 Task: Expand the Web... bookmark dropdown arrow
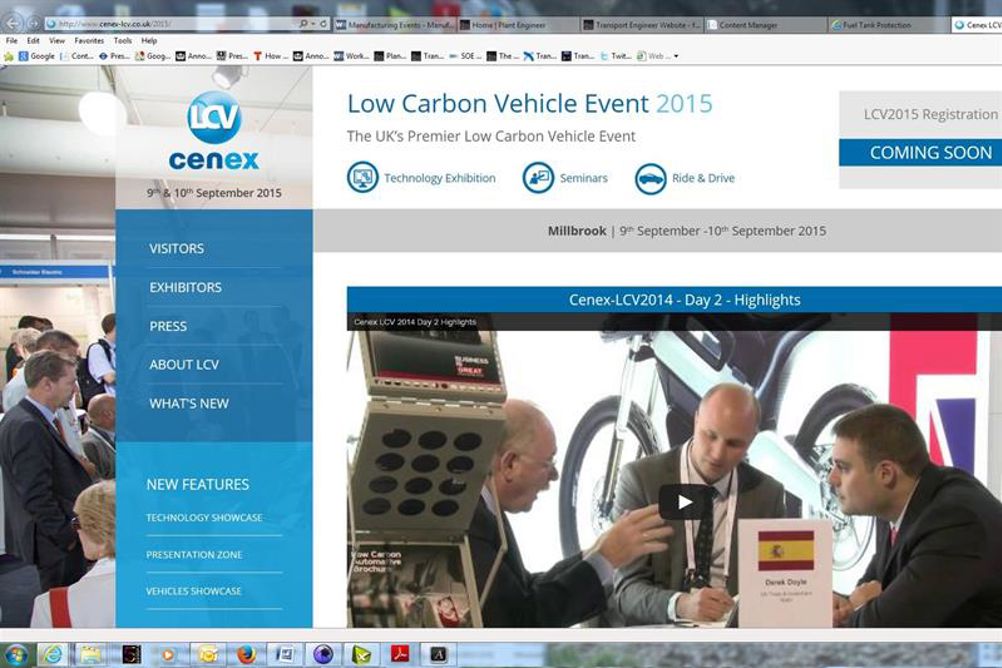click(x=676, y=56)
